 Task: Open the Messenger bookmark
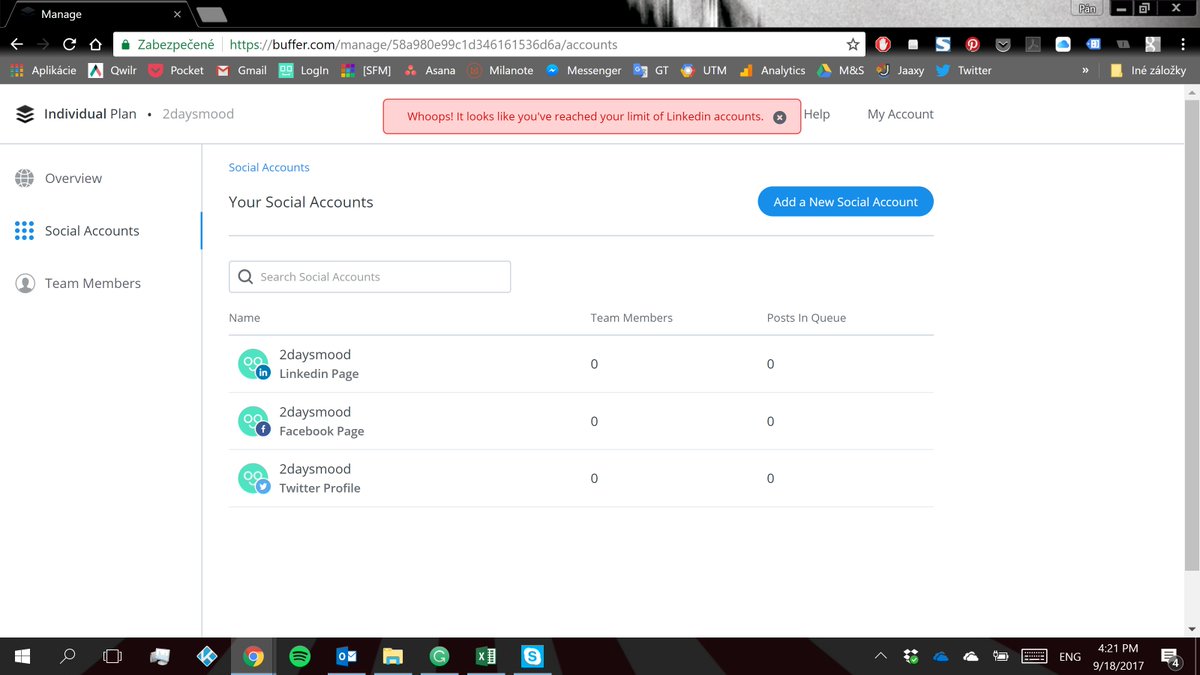point(583,70)
